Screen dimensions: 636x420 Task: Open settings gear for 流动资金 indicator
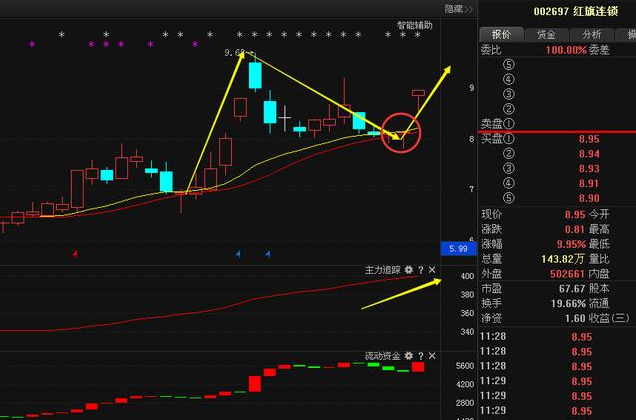(408, 355)
